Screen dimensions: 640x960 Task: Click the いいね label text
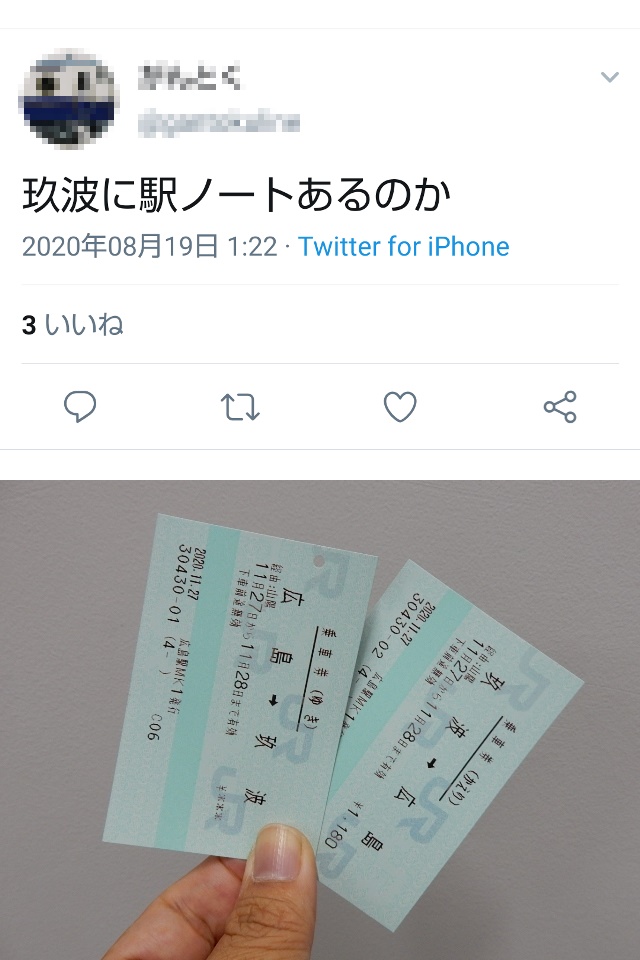tap(84, 324)
